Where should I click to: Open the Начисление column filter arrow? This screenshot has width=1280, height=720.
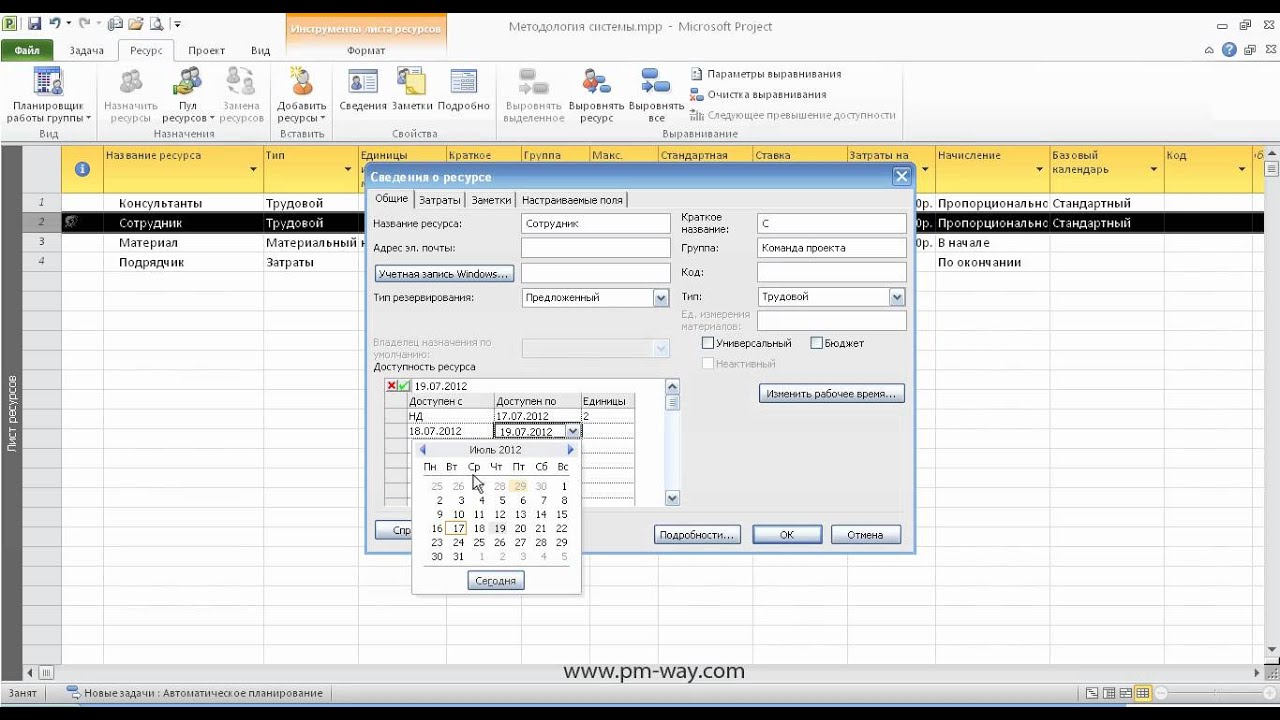(1039, 170)
